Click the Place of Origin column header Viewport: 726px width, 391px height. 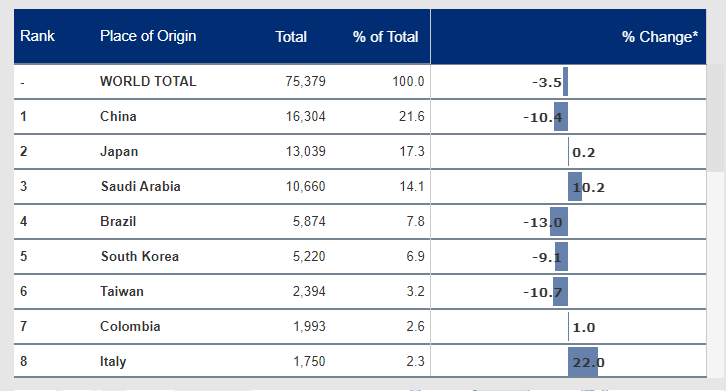[x=148, y=36]
